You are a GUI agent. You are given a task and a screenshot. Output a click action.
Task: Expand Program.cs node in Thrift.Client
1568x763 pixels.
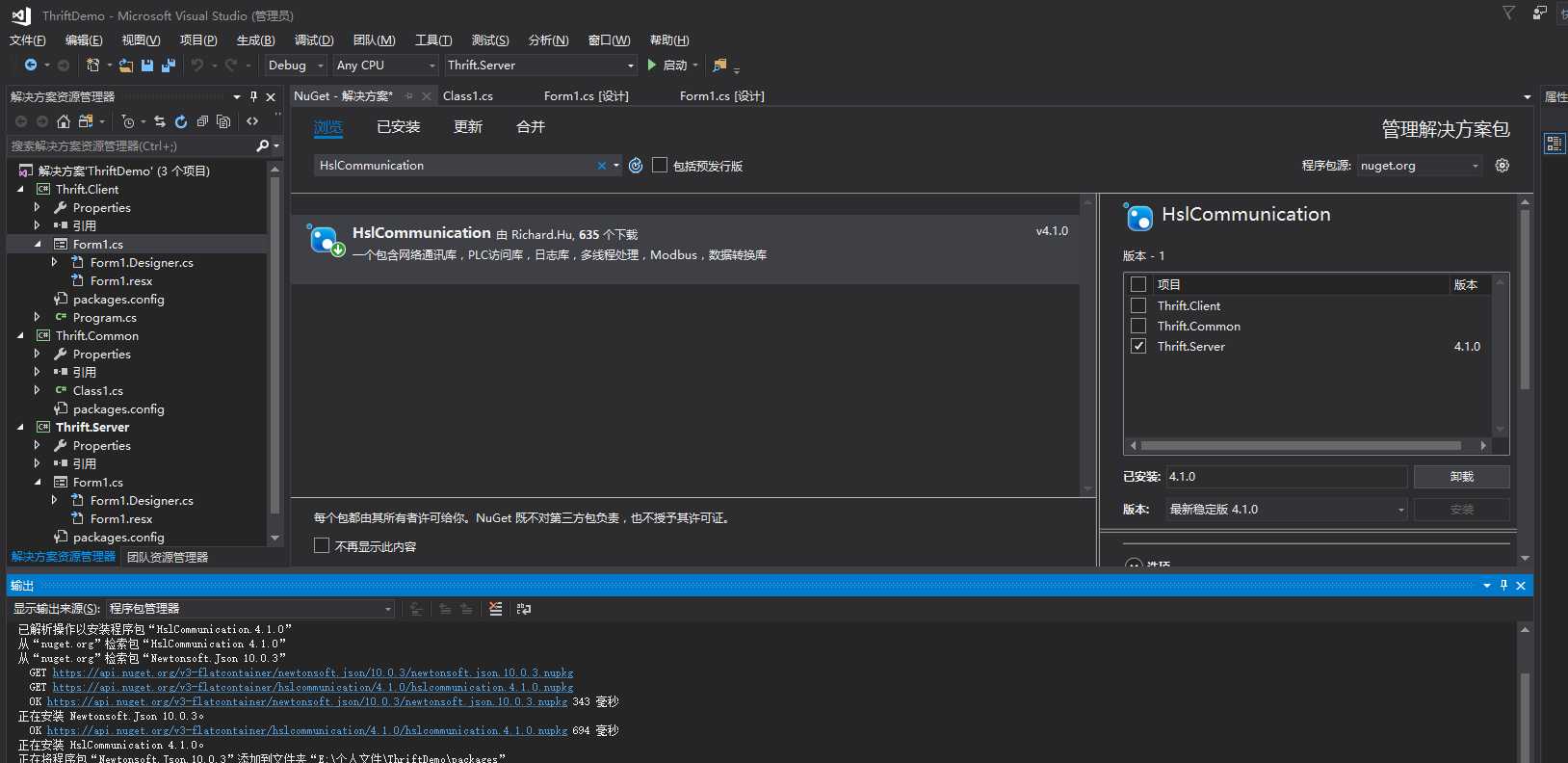pyautogui.click(x=38, y=317)
